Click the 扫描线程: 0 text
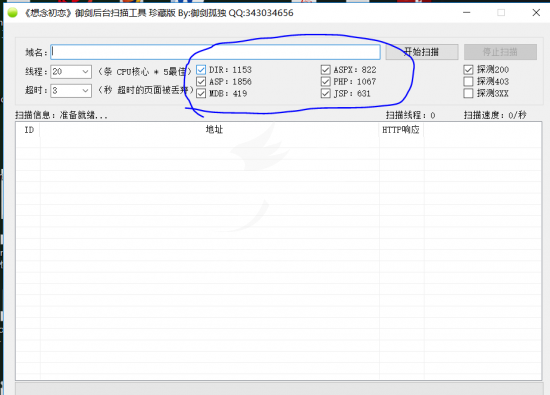The image size is (550, 395). 410,115
